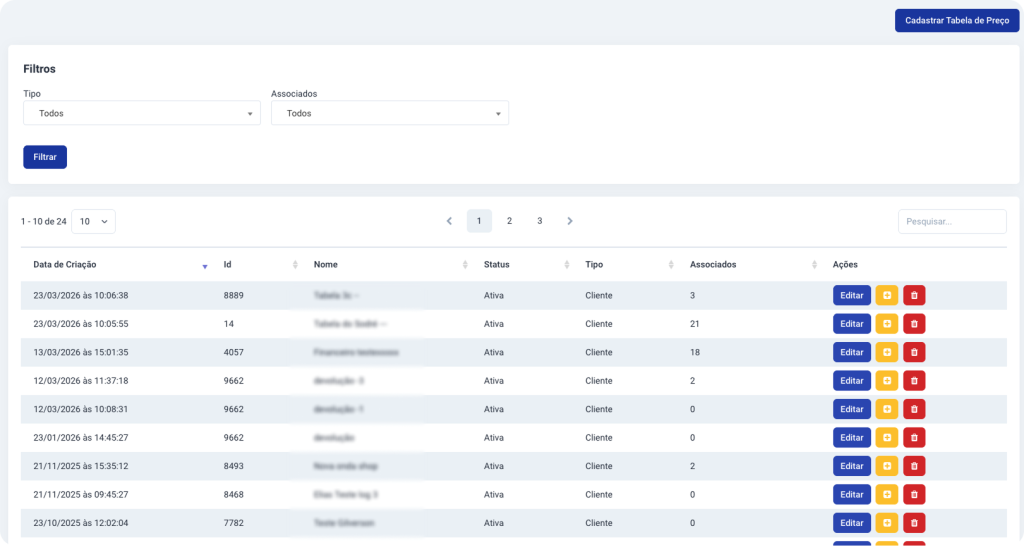Viewport: 1024px width, 550px height.
Task: Click the red trash icon for Id 4057
Action: [x=914, y=352]
